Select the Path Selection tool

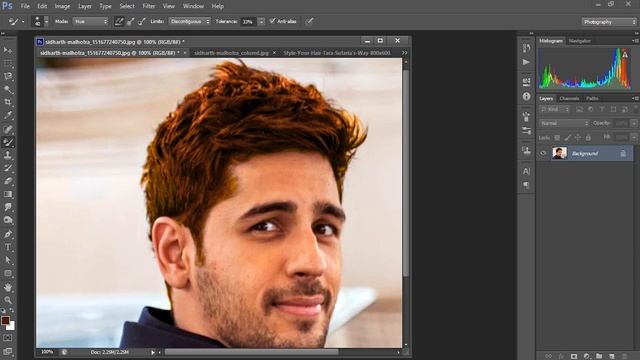(x=8, y=260)
